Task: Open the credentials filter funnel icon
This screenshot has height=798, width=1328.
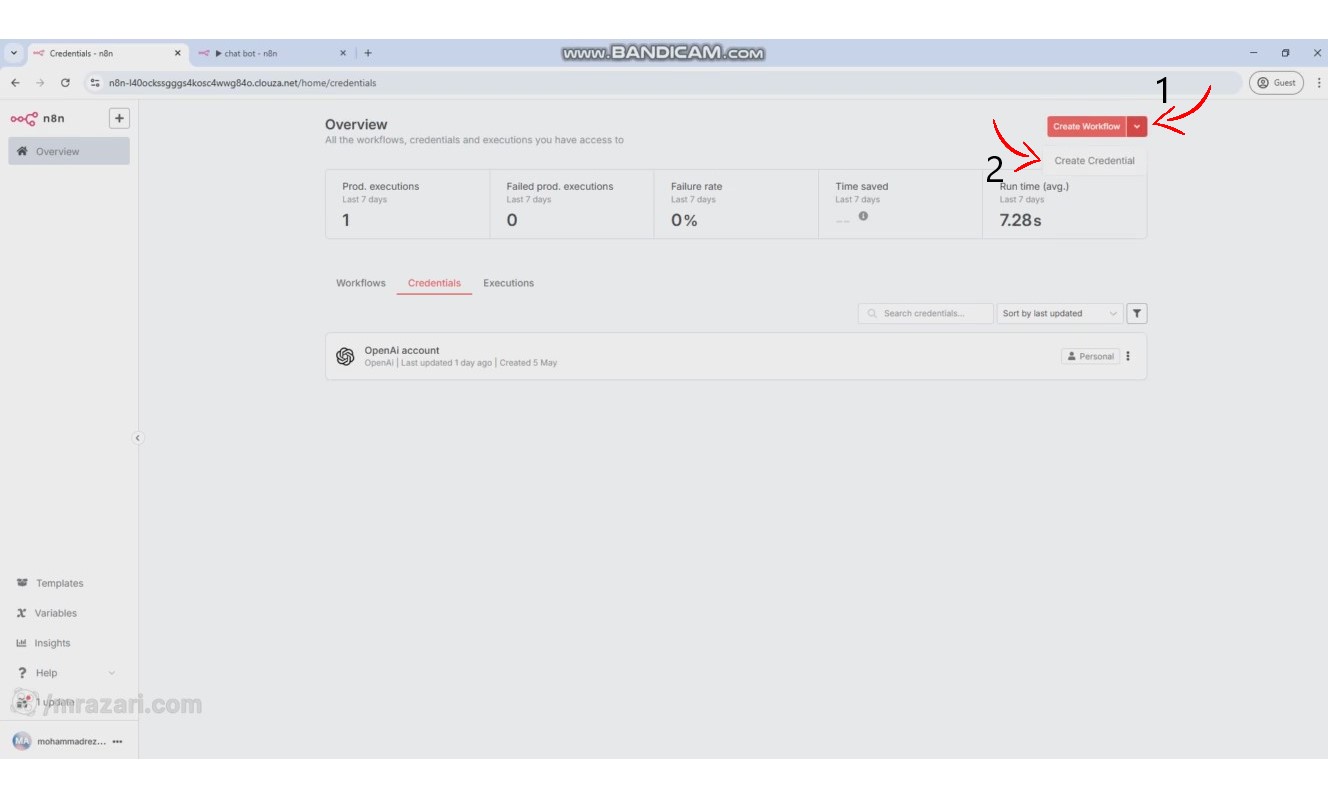Action: click(x=1136, y=313)
